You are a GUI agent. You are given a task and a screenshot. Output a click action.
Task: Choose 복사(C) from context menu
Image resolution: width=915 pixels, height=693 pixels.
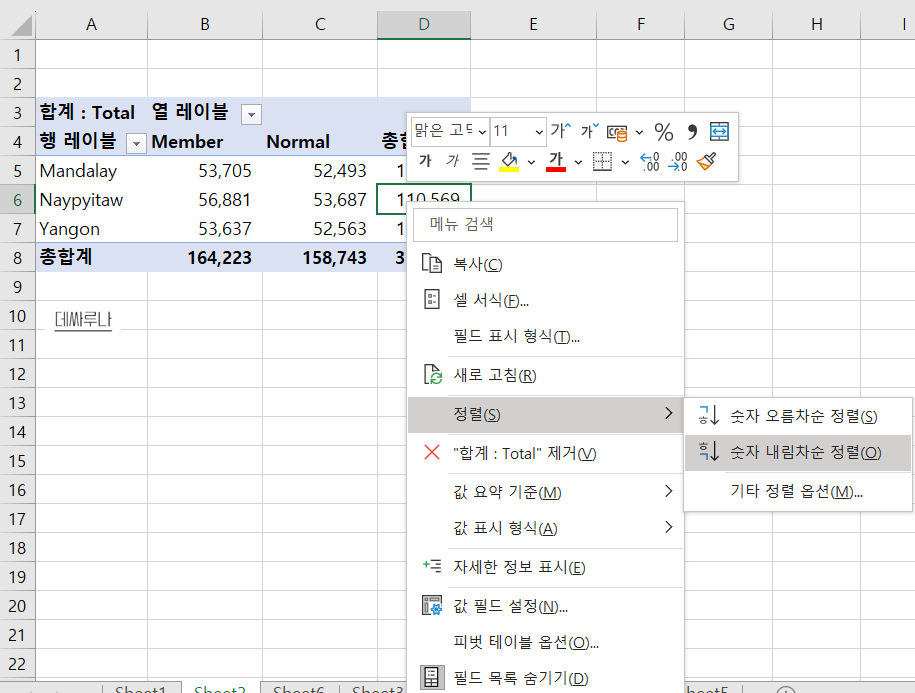(545, 264)
